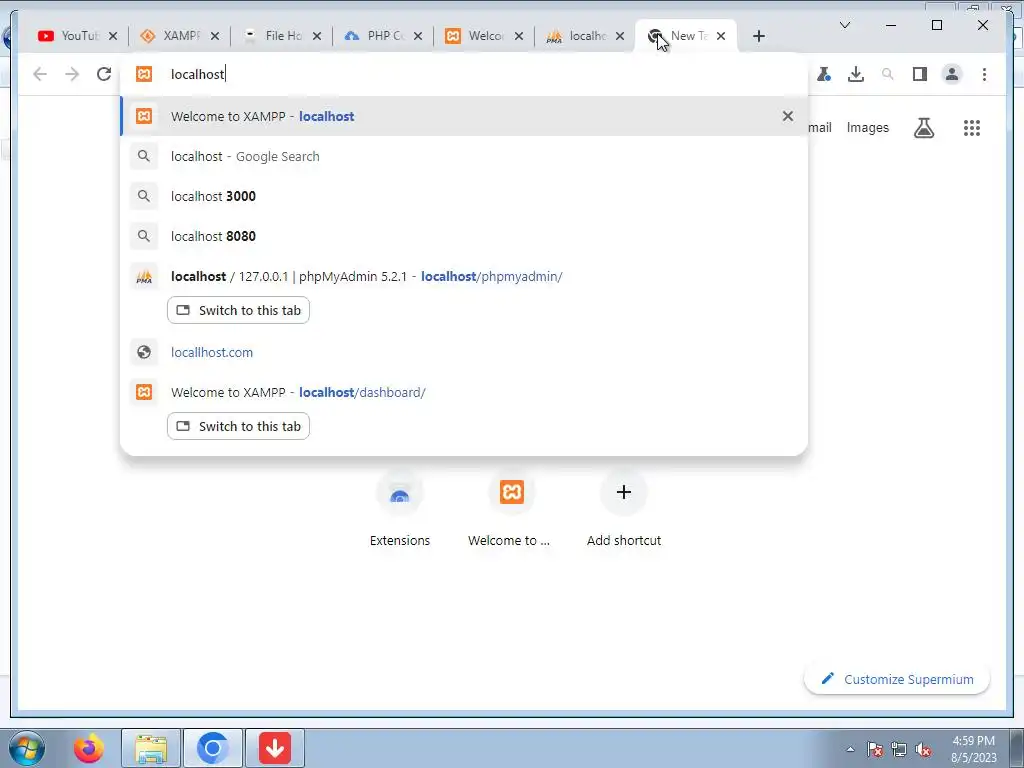Click the network tray icon
The image size is (1024, 768).
pos(899,749)
